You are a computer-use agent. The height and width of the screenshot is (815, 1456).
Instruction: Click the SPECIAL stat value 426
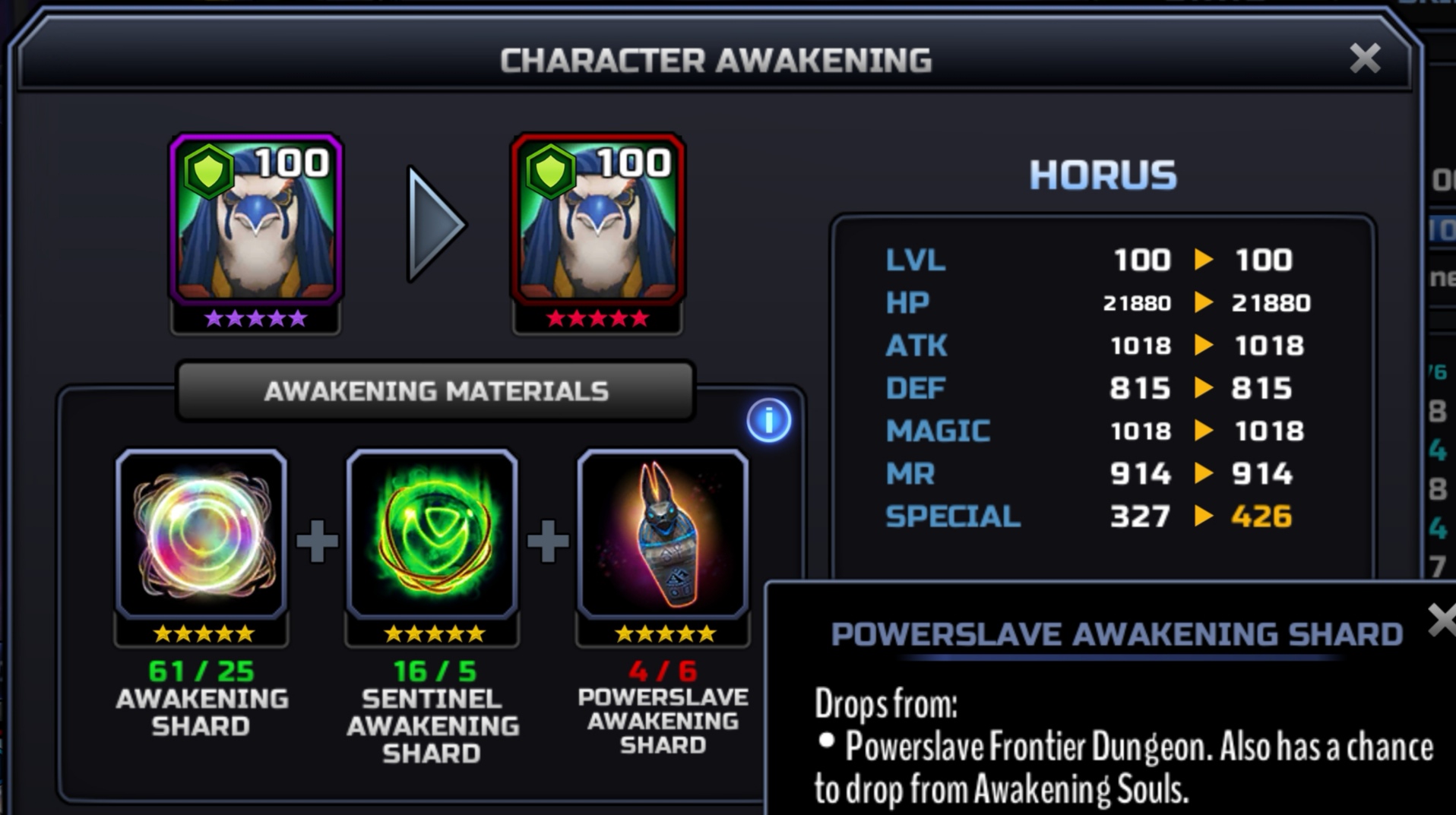(1261, 516)
